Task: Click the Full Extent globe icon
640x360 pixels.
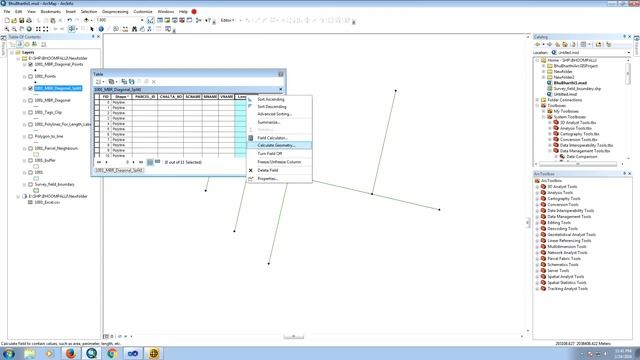Action: point(29,29)
